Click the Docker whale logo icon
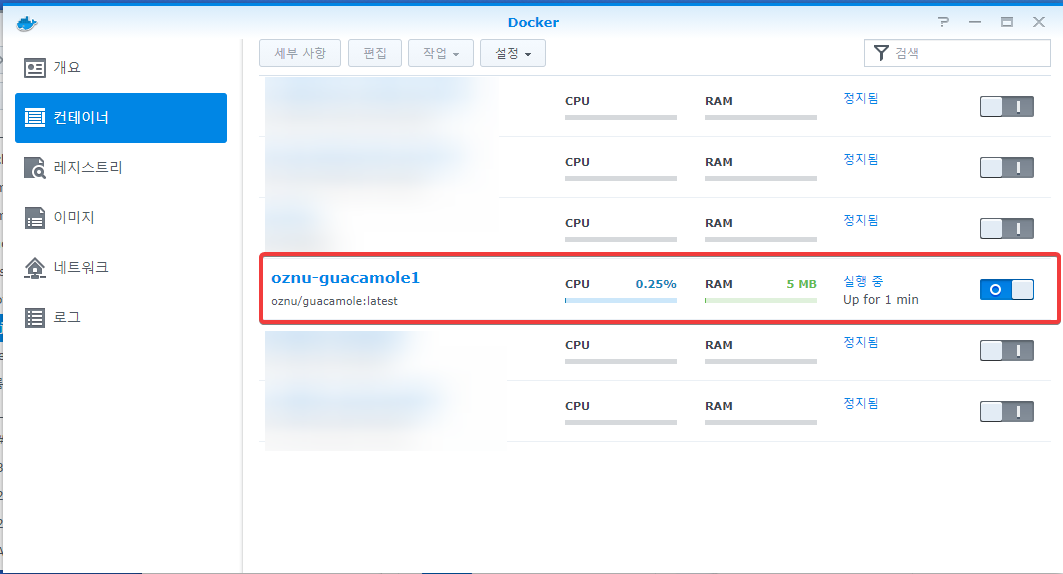 point(26,24)
